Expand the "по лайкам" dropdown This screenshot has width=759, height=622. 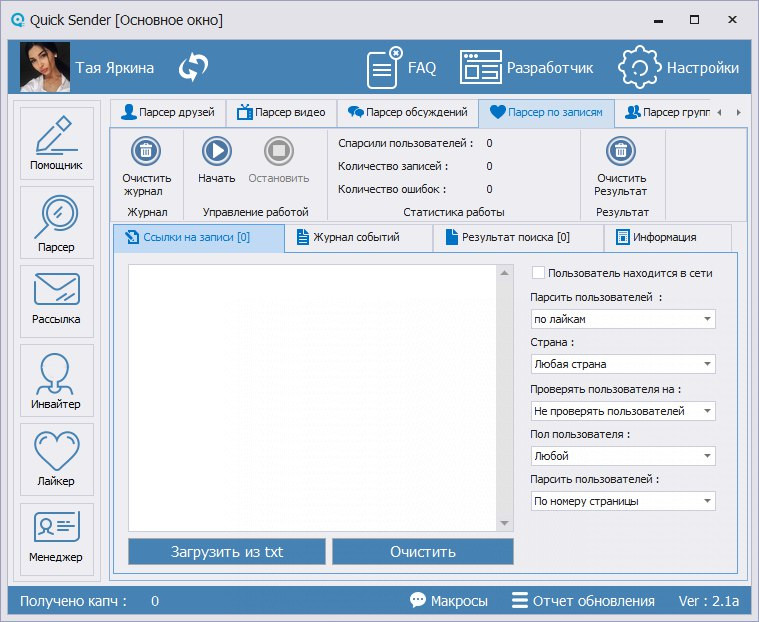pos(623,319)
